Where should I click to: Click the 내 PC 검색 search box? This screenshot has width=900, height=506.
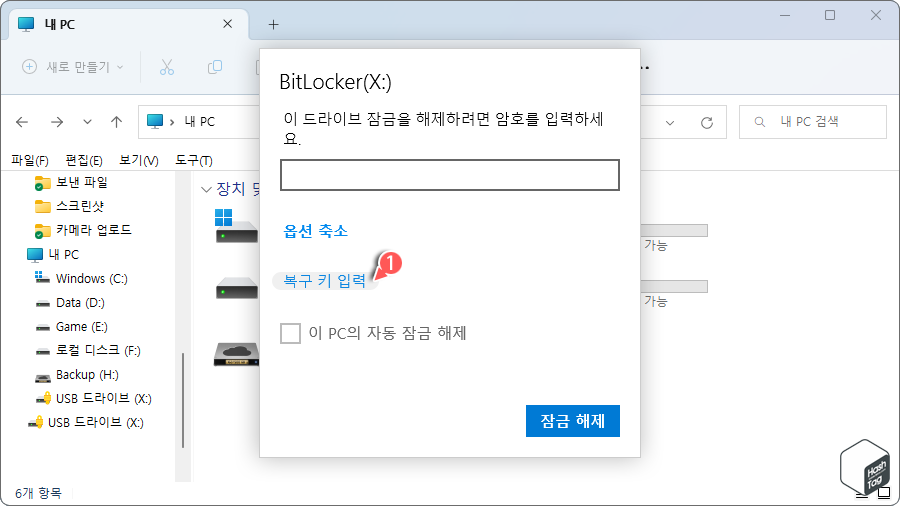[813, 122]
